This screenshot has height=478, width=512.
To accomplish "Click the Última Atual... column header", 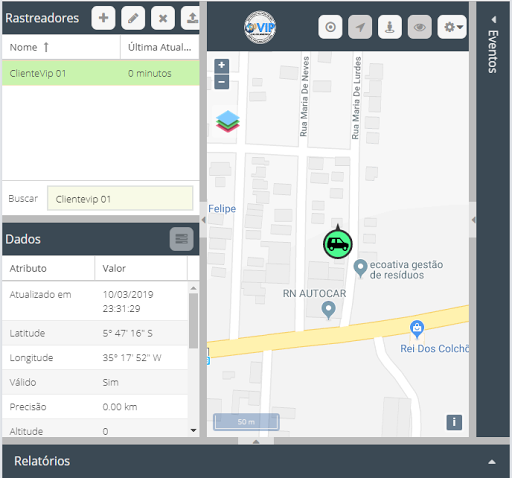I will 160,47.
